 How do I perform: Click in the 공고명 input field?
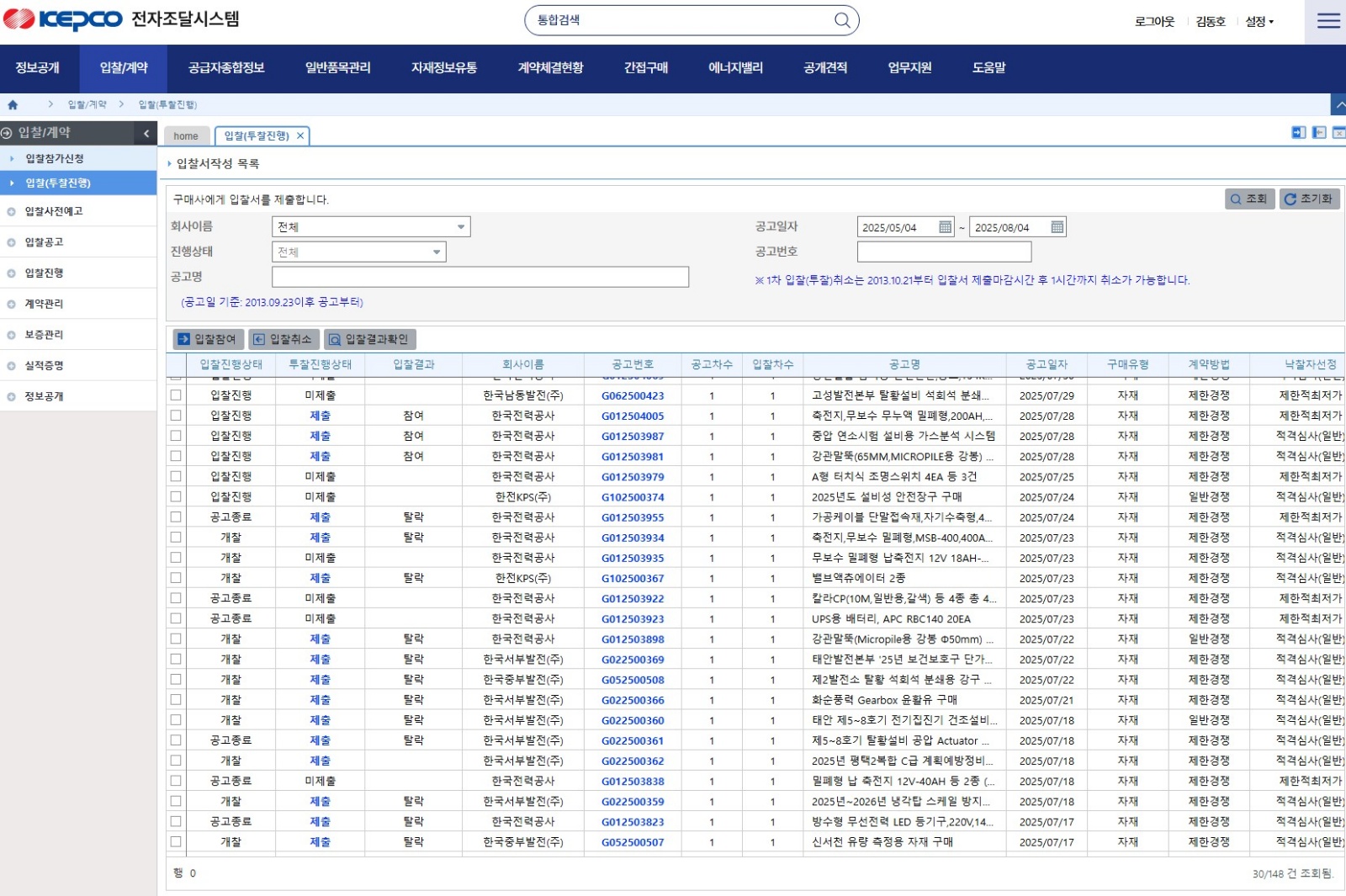coord(480,277)
